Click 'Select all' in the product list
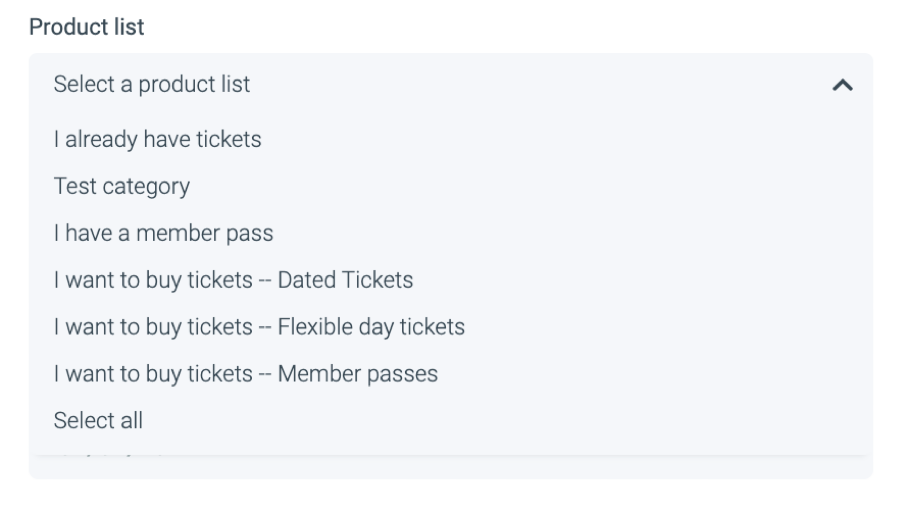 tap(98, 421)
